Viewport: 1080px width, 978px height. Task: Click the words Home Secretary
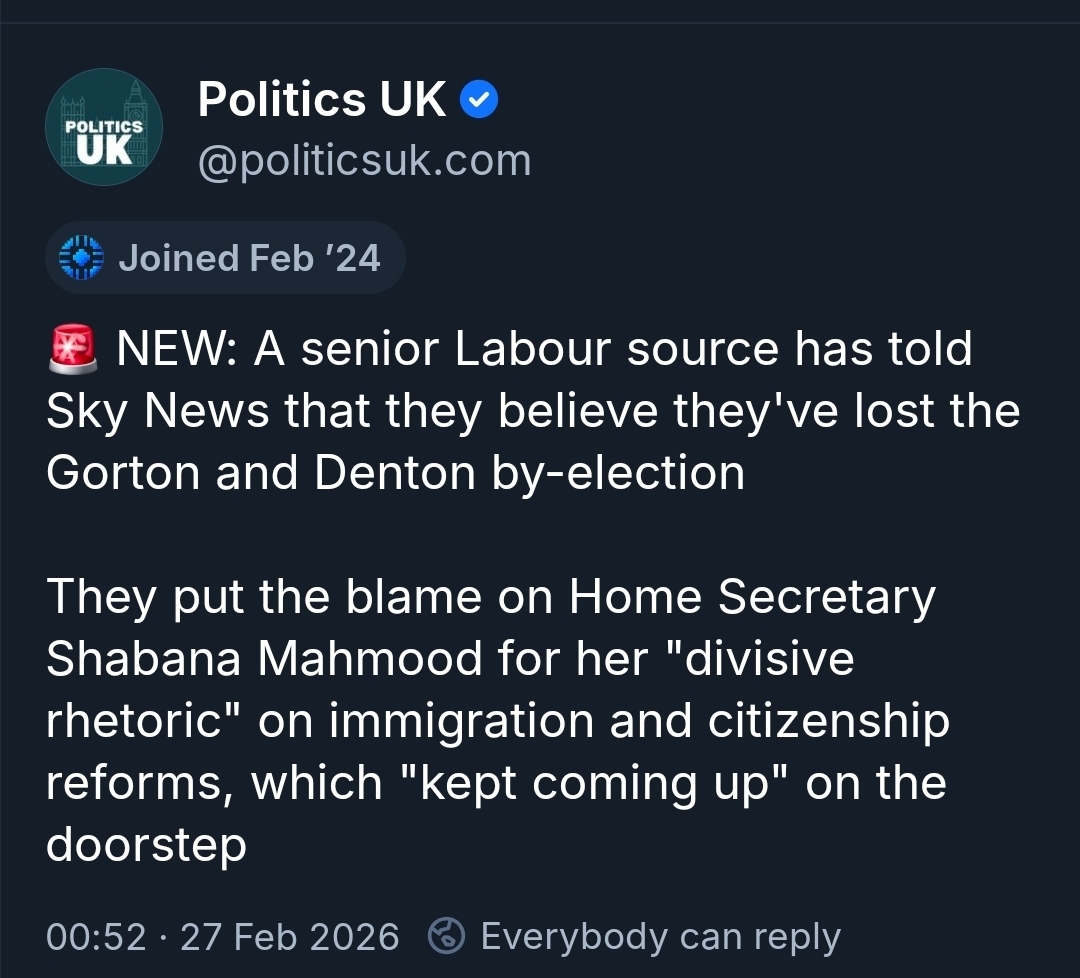(x=752, y=597)
